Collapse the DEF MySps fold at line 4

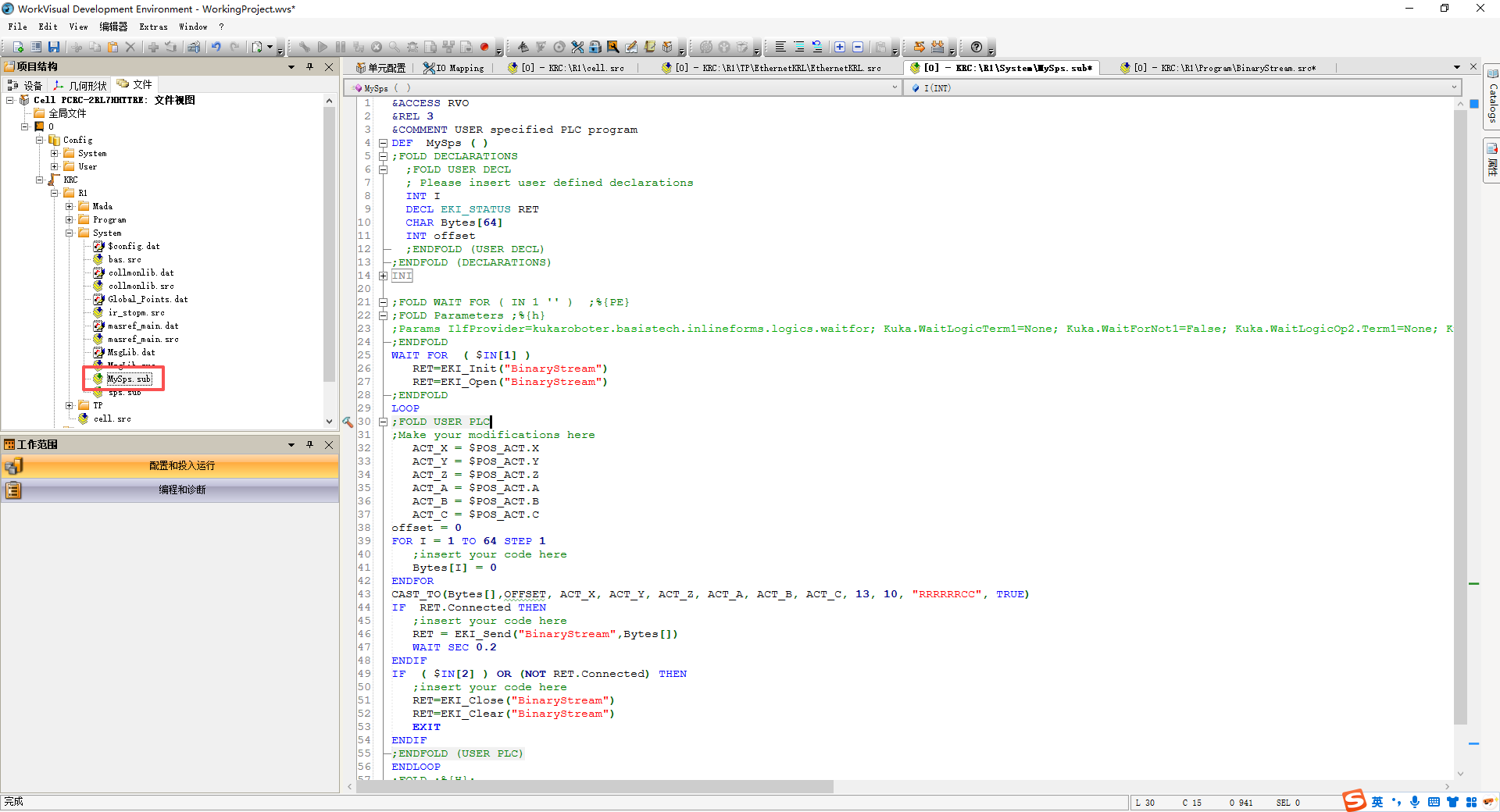click(383, 143)
